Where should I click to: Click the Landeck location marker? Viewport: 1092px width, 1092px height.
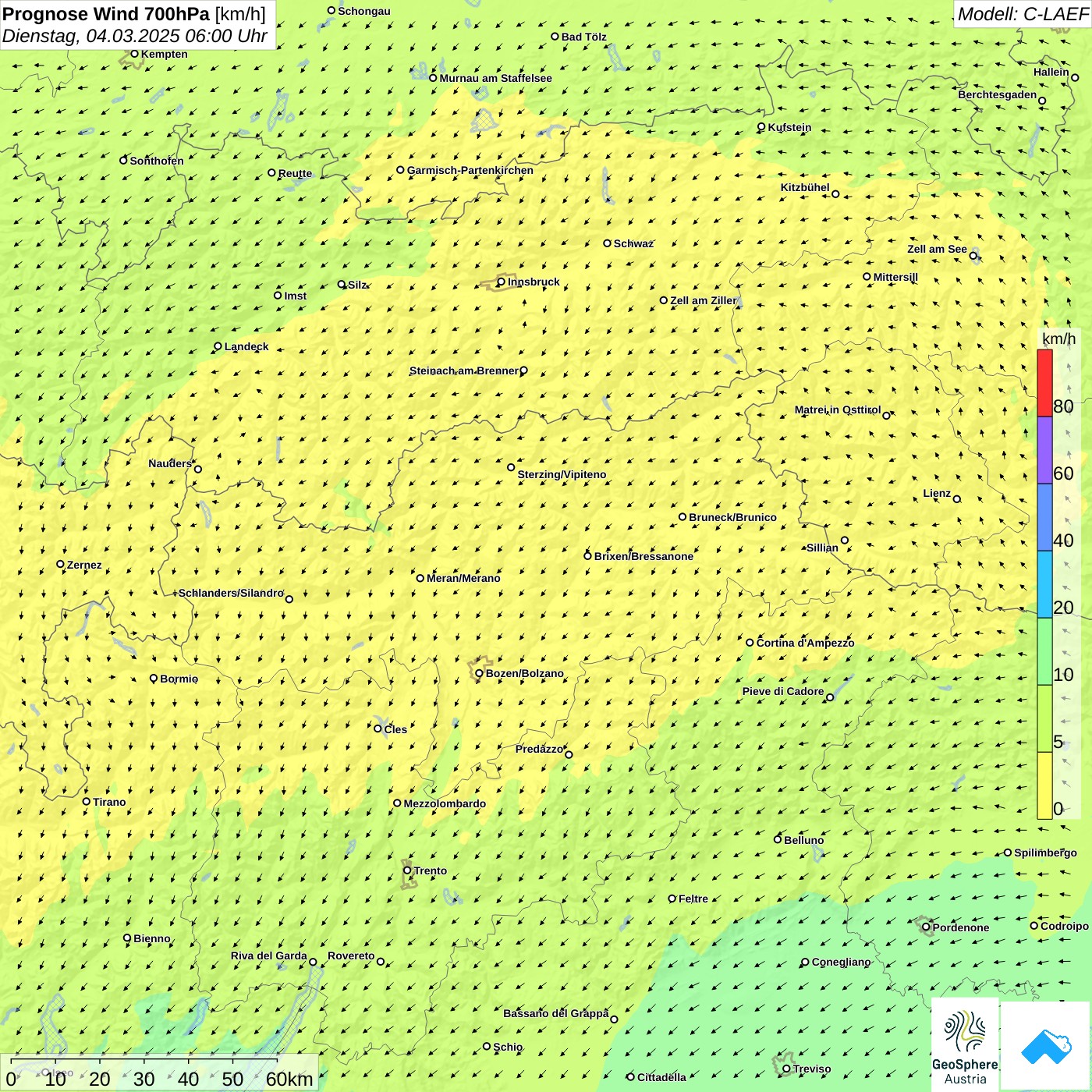click(218, 346)
